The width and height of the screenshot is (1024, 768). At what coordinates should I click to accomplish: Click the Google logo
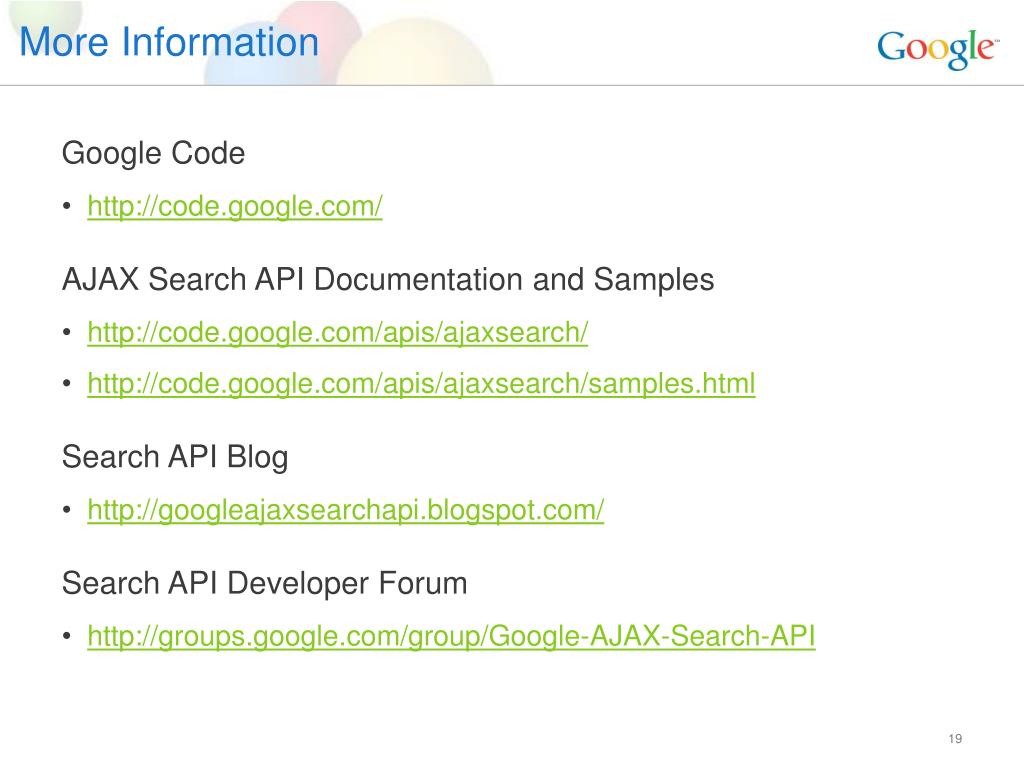pyautogui.click(x=938, y=49)
